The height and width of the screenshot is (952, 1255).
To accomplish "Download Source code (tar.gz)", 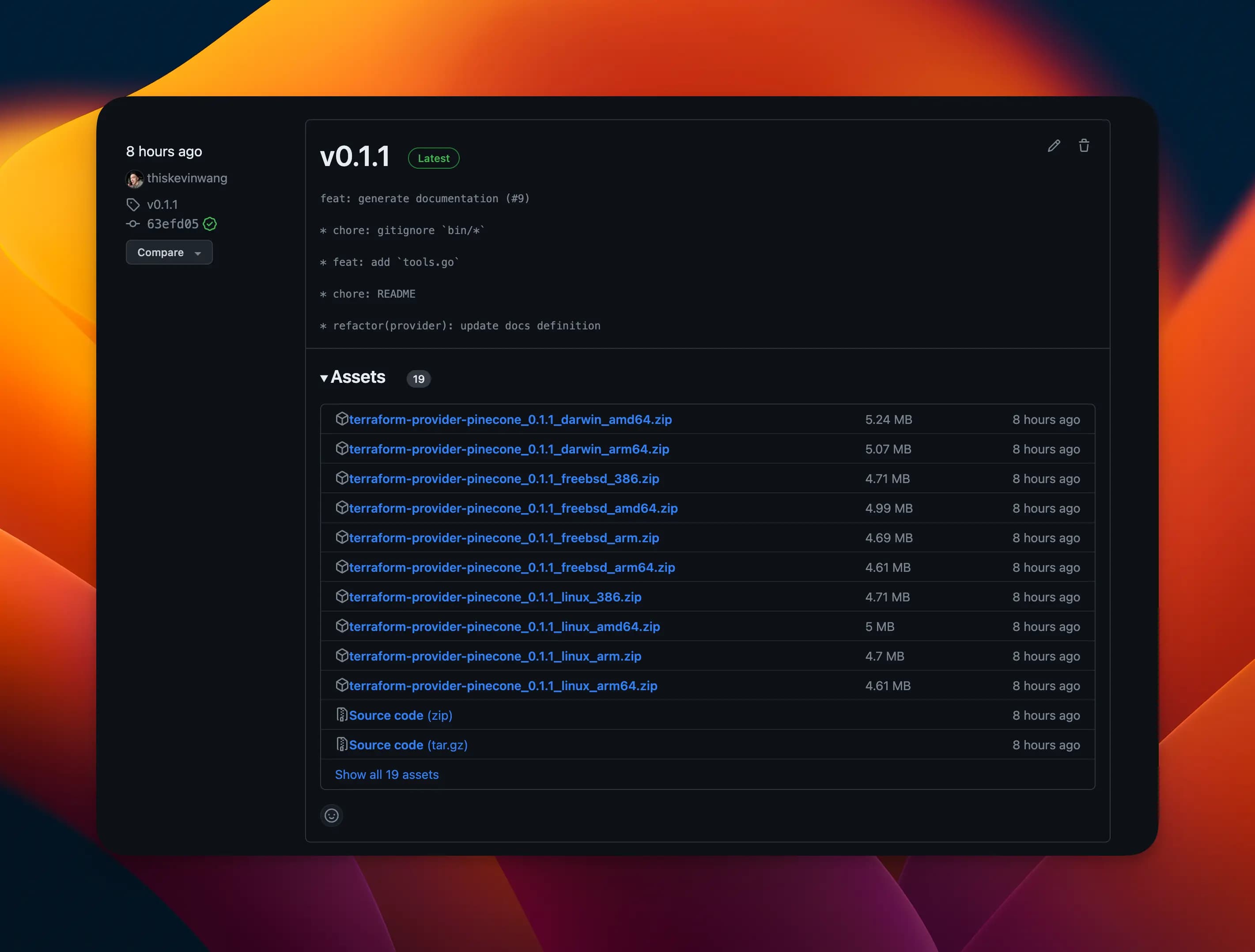I will click(408, 745).
